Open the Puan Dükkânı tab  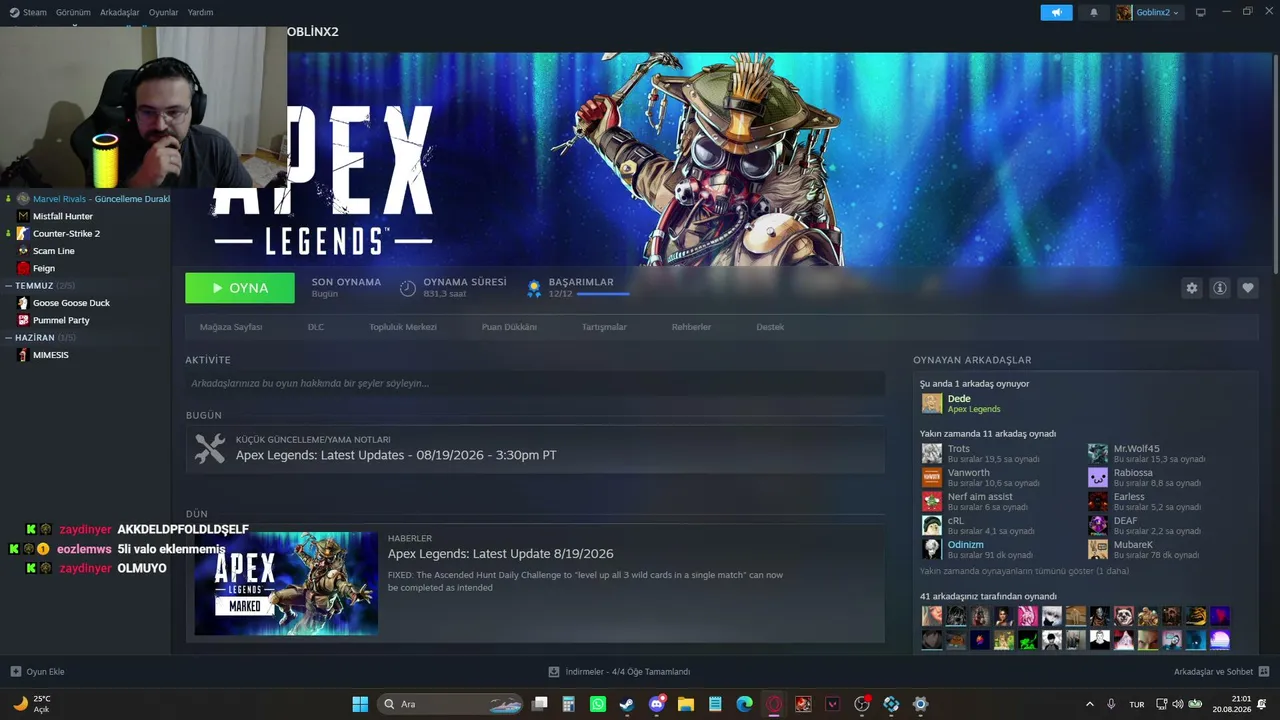coord(509,327)
